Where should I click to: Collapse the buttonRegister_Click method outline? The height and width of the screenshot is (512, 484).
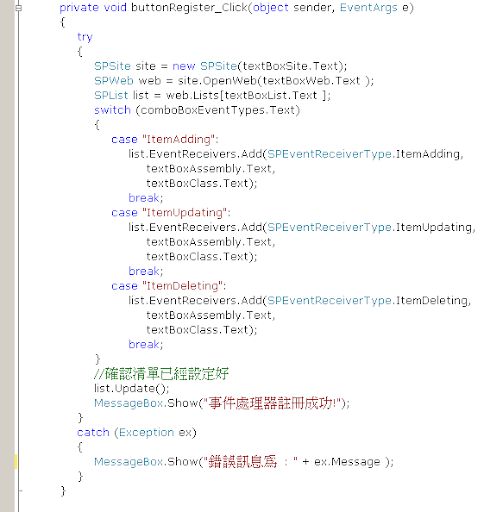click(19, 8)
